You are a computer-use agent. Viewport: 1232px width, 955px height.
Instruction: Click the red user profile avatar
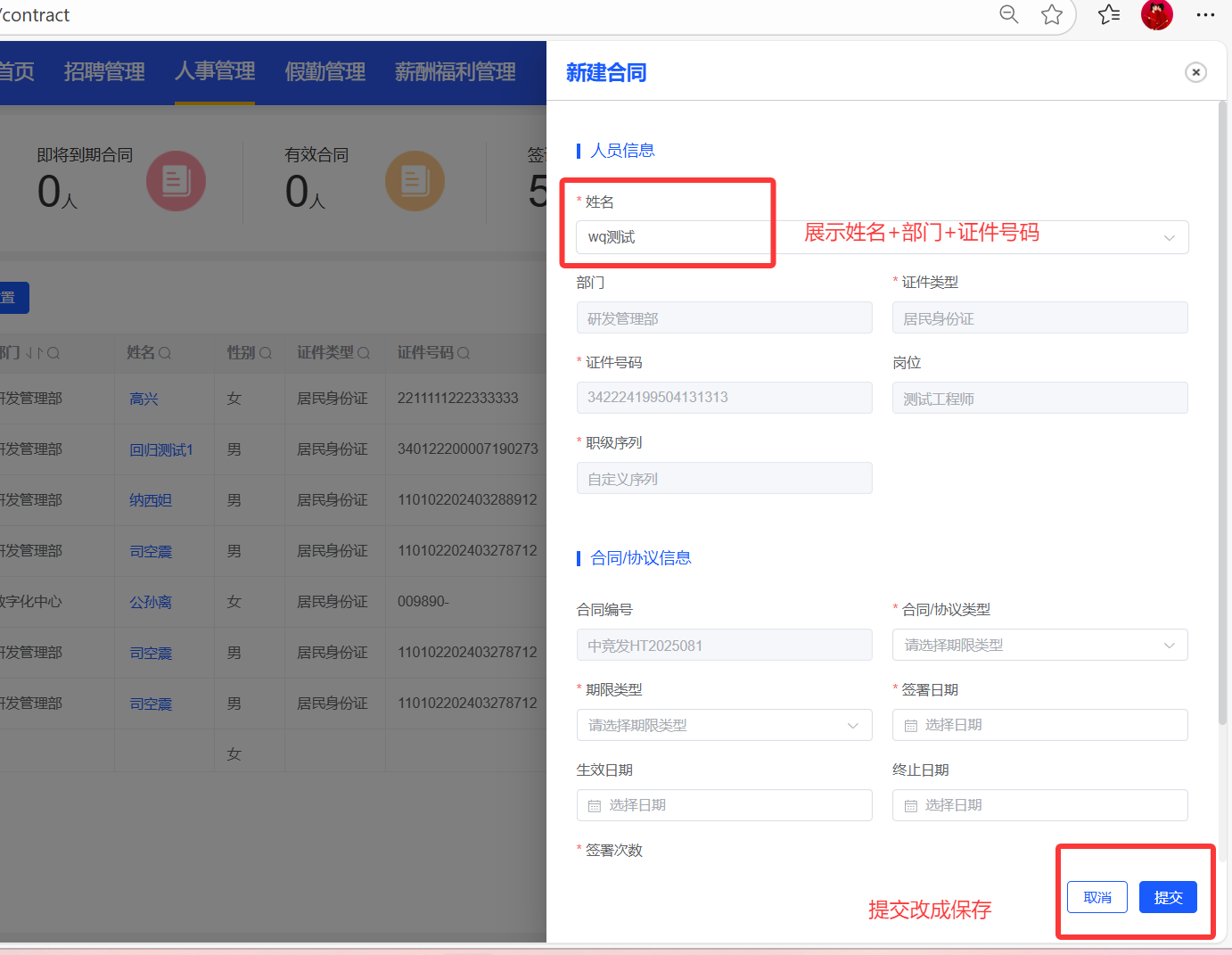pyautogui.click(x=1156, y=14)
